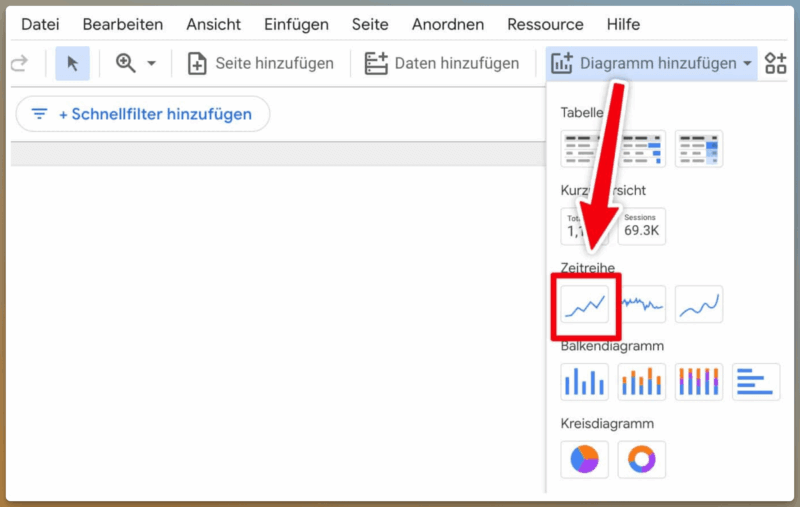Click the add community visualization icon
The image size is (800, 507).
[x=776, y=63]
